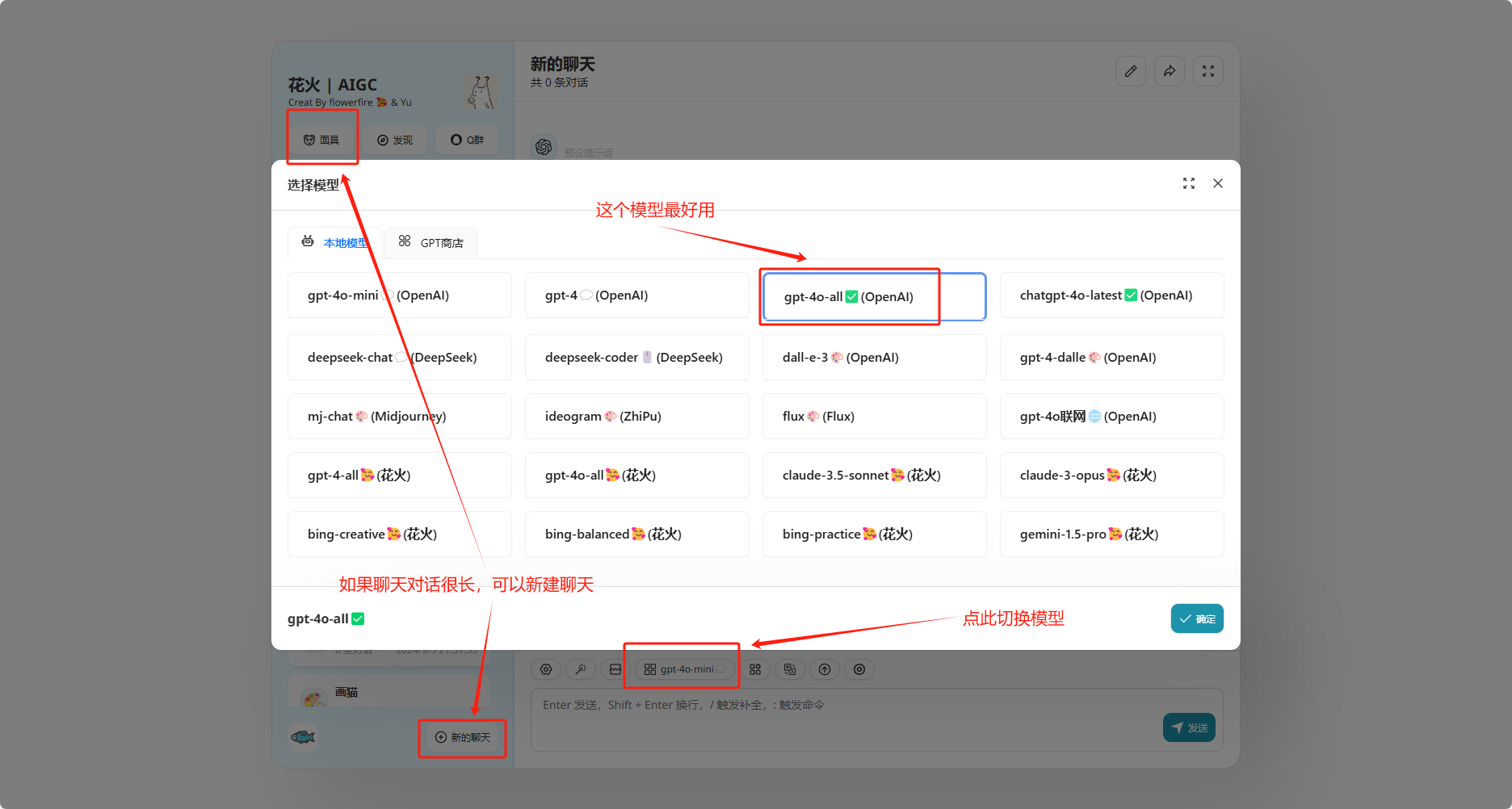
Task: Click the fullscreen icon in chat header
Action: (1208, 71)
